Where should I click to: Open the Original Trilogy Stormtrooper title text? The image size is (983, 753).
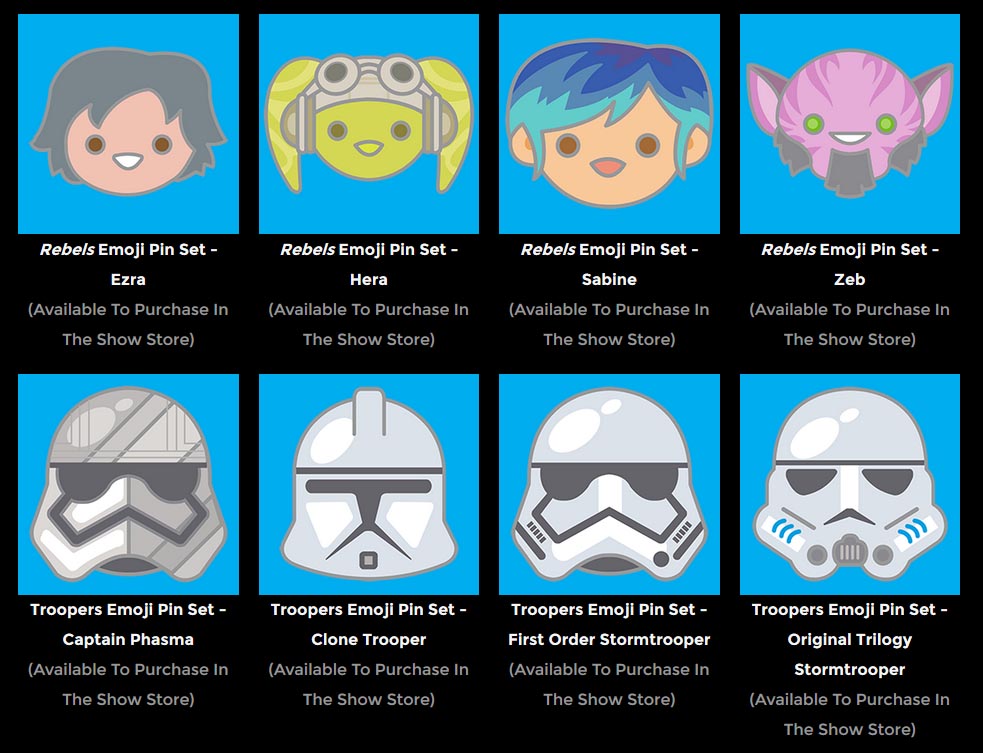click(849, 640)
